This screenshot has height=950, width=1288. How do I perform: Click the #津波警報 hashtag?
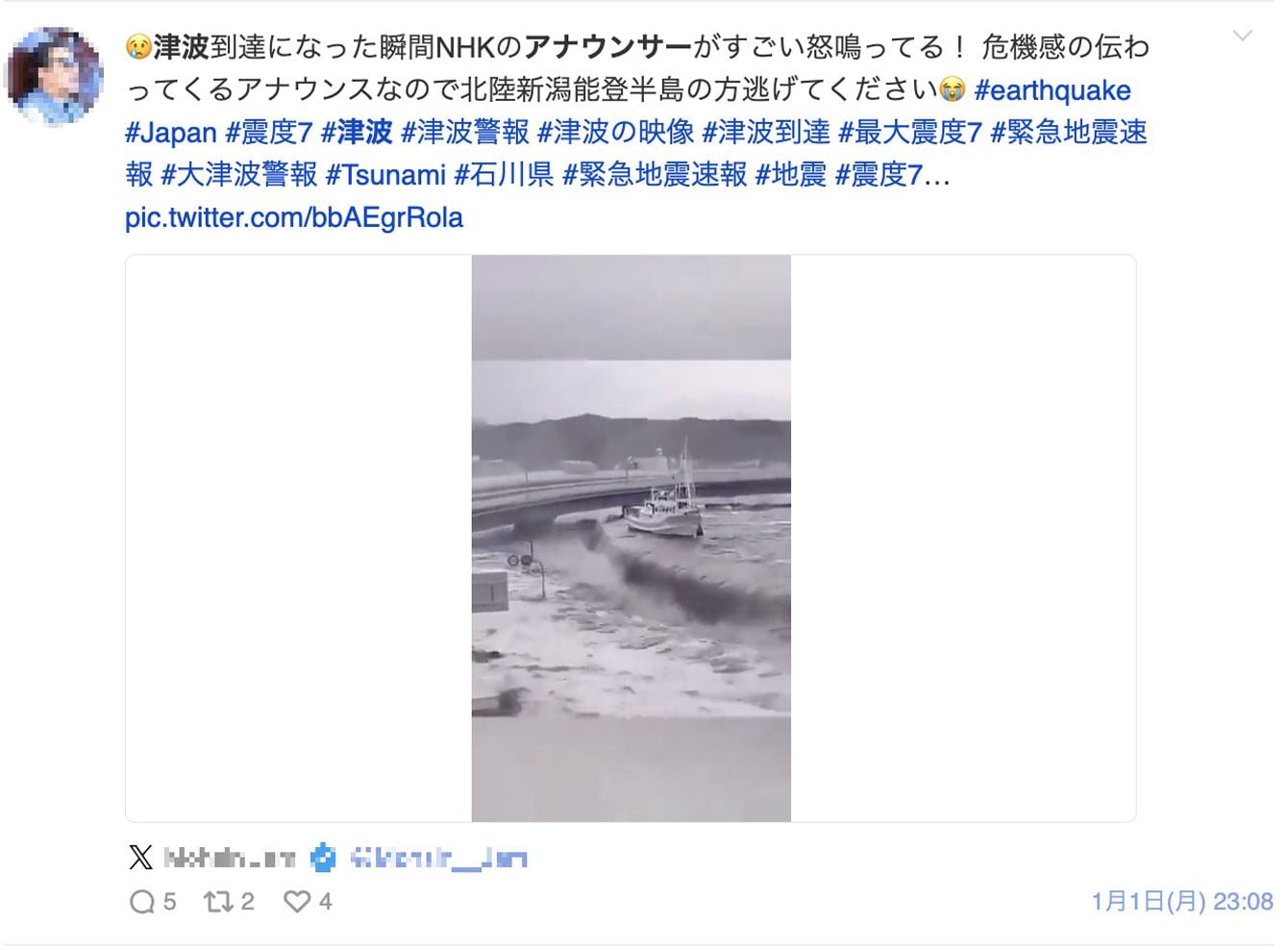[x=465, y=133]
